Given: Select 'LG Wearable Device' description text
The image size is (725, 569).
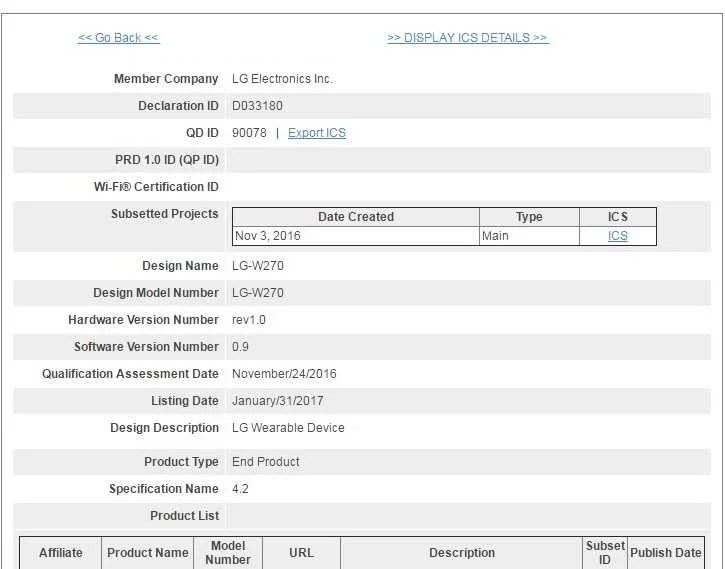Looking at the screenshot, I should tap(288, 428).
